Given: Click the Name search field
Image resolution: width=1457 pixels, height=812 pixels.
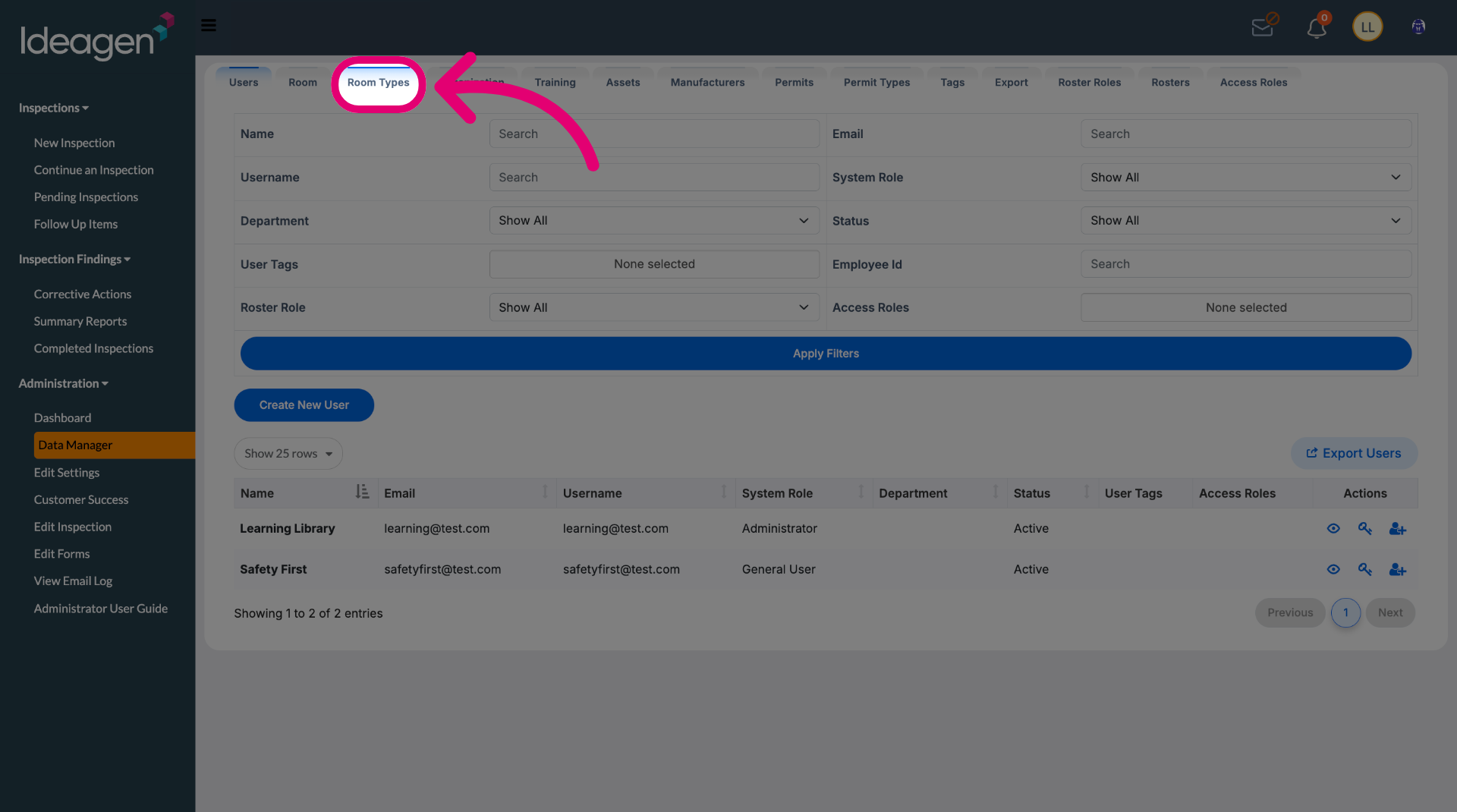Looking at the screenshot, I should click(x=654, y=134).
